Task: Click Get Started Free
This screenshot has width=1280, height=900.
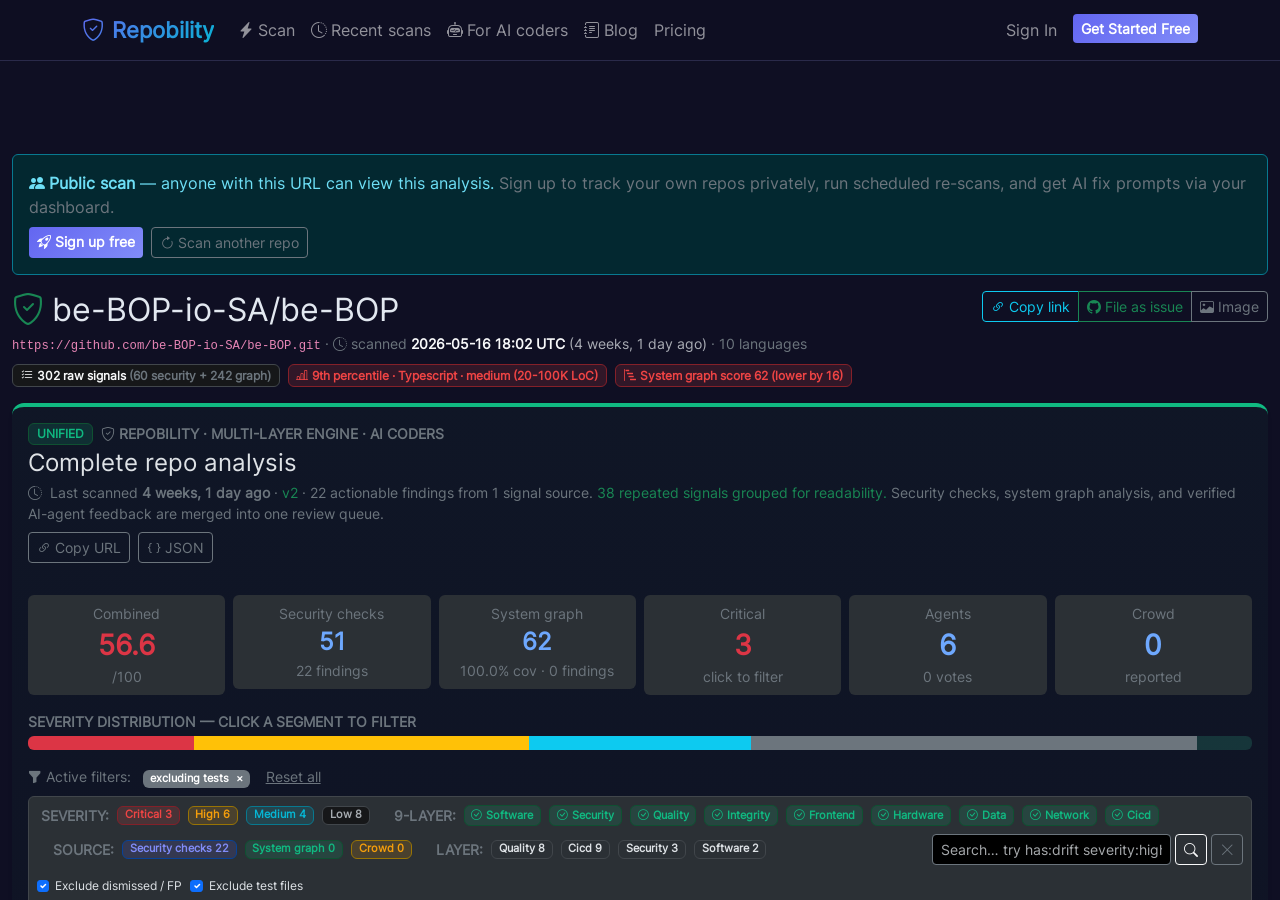Action: (x=1135, y=29)
